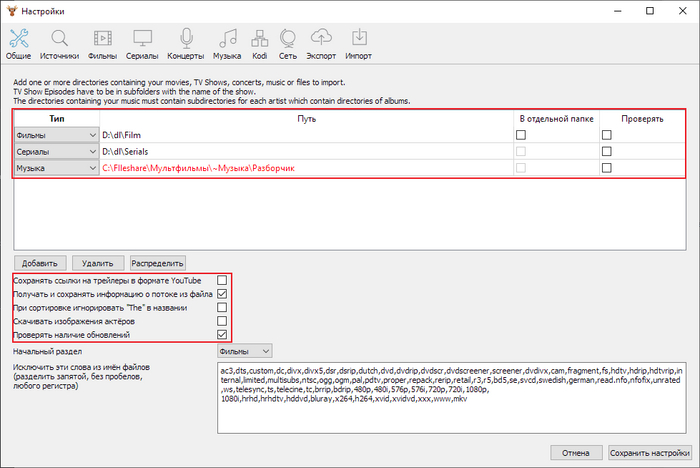Uncheck Проверять наличие обновлений checkbox

(x=222, y=335)
